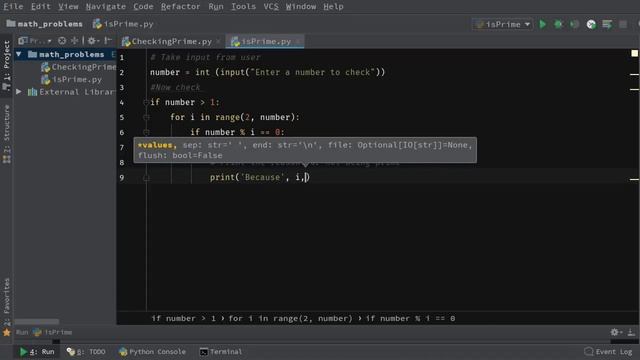Select isPrime.py in the project tree
This screenshot has height=360, width=640.
pyautogui.click(x=71, y=80)
